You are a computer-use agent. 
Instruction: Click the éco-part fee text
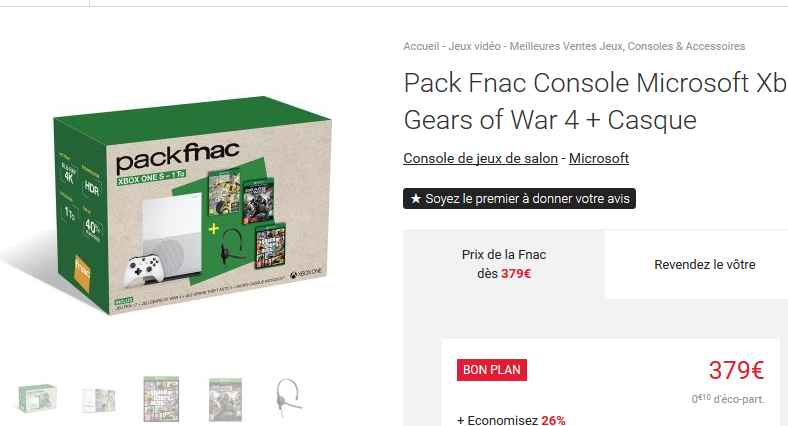728,399
